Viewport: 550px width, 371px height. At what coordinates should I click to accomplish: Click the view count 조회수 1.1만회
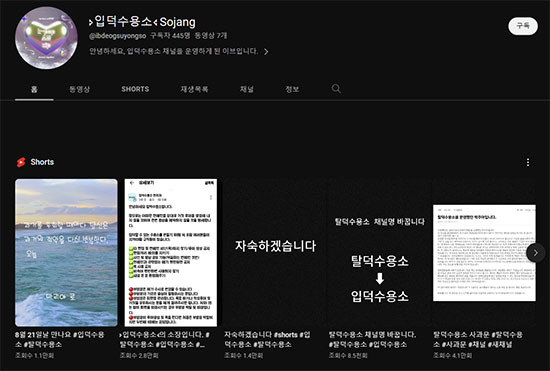tap(34, 356)
